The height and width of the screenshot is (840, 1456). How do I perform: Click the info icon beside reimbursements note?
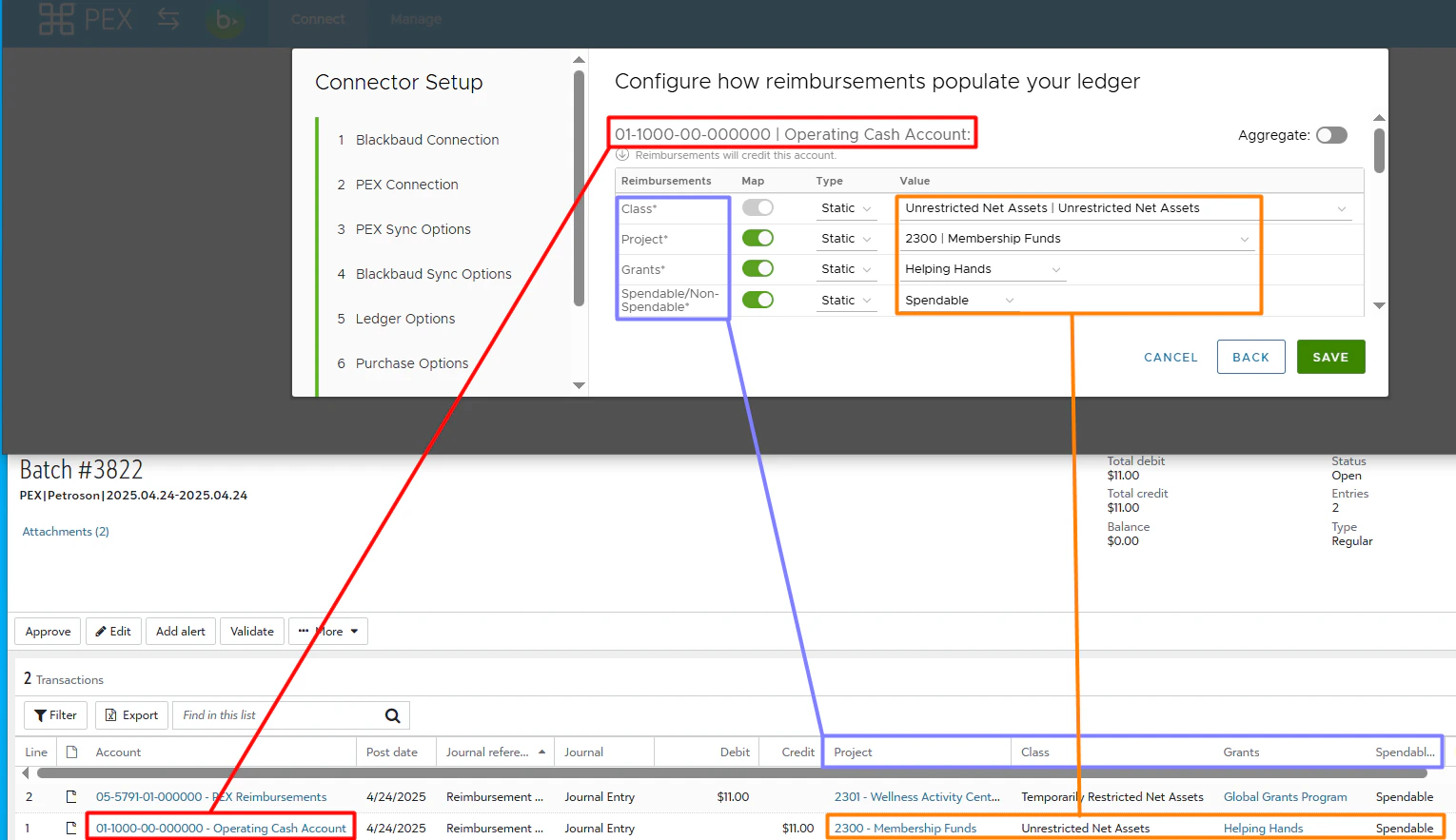click(622, 155)
